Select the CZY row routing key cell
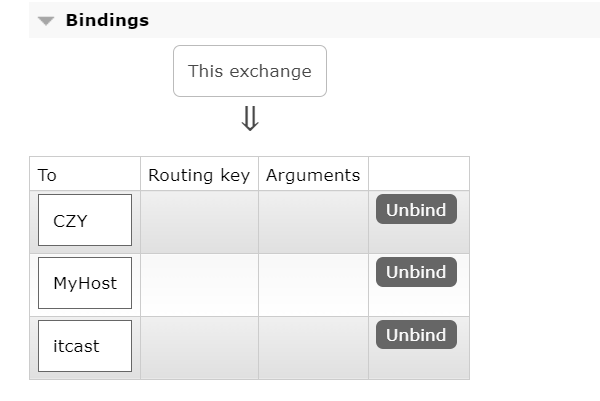 [199, 221]
